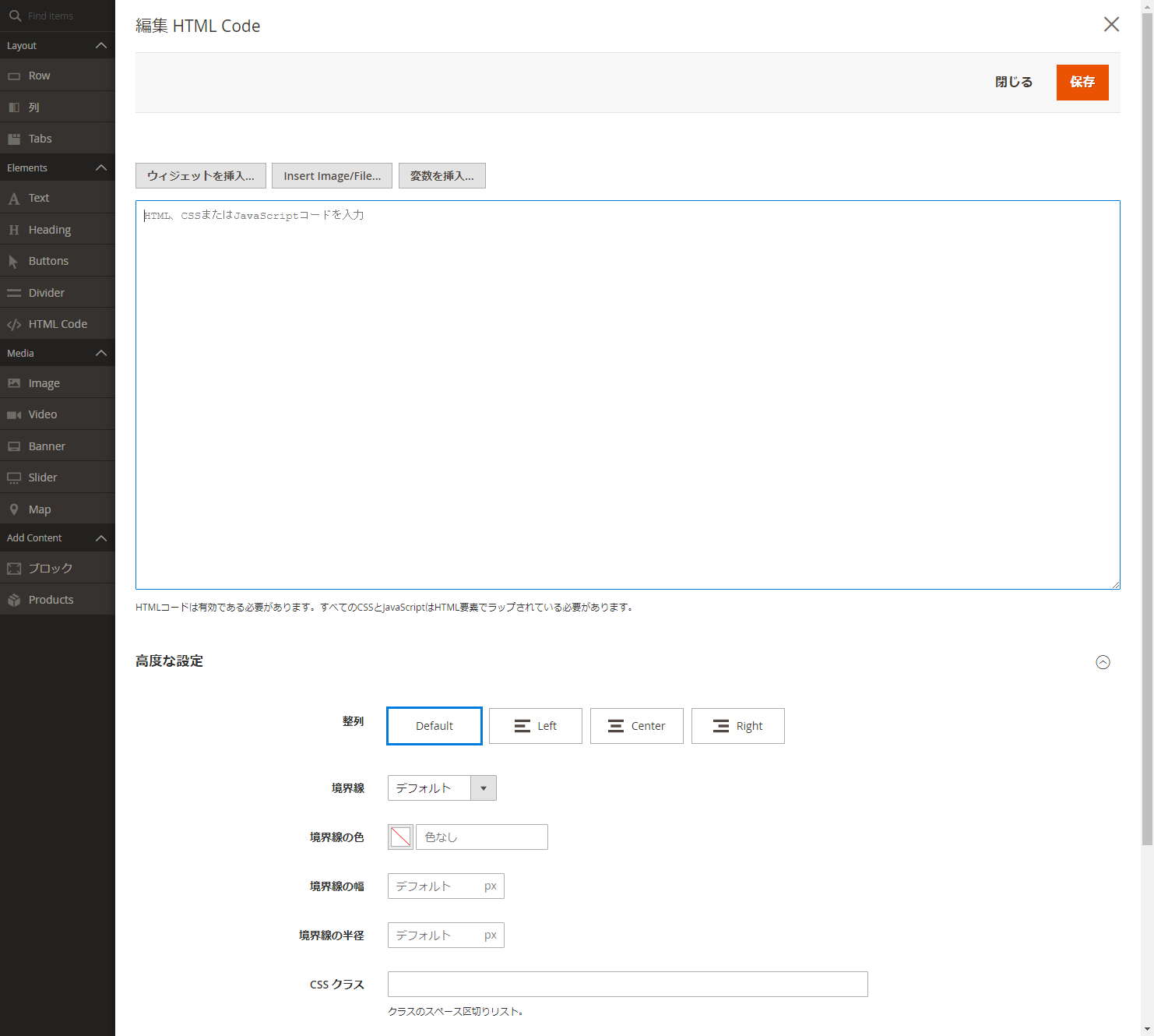
Task: Set alignment to Center
Action: (x=636, y=726)
